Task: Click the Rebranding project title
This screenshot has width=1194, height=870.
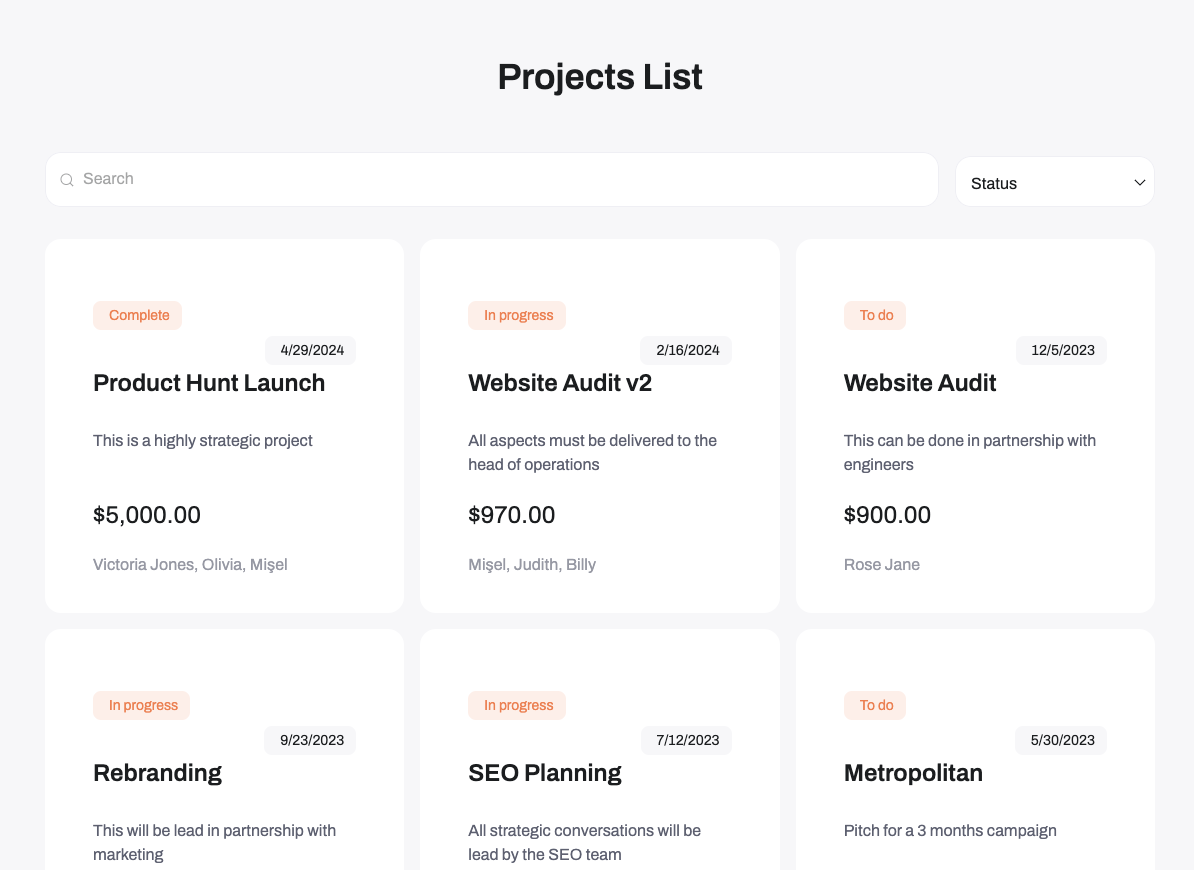Action: point(157,773)
